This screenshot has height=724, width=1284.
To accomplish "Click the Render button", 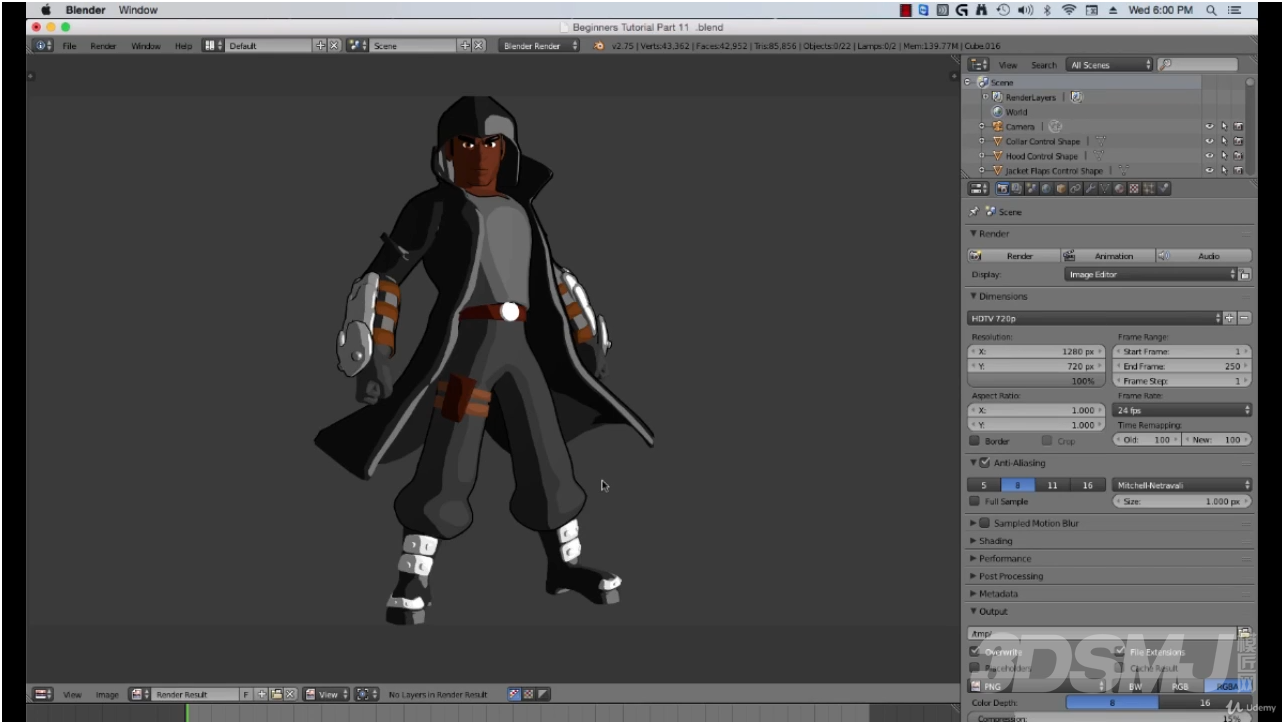I will coord(1012,256).
